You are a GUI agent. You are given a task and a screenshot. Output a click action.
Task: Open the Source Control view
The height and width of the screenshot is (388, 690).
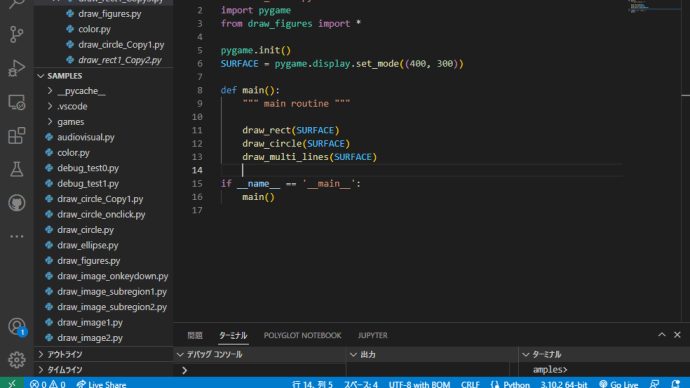pos(16,34)
